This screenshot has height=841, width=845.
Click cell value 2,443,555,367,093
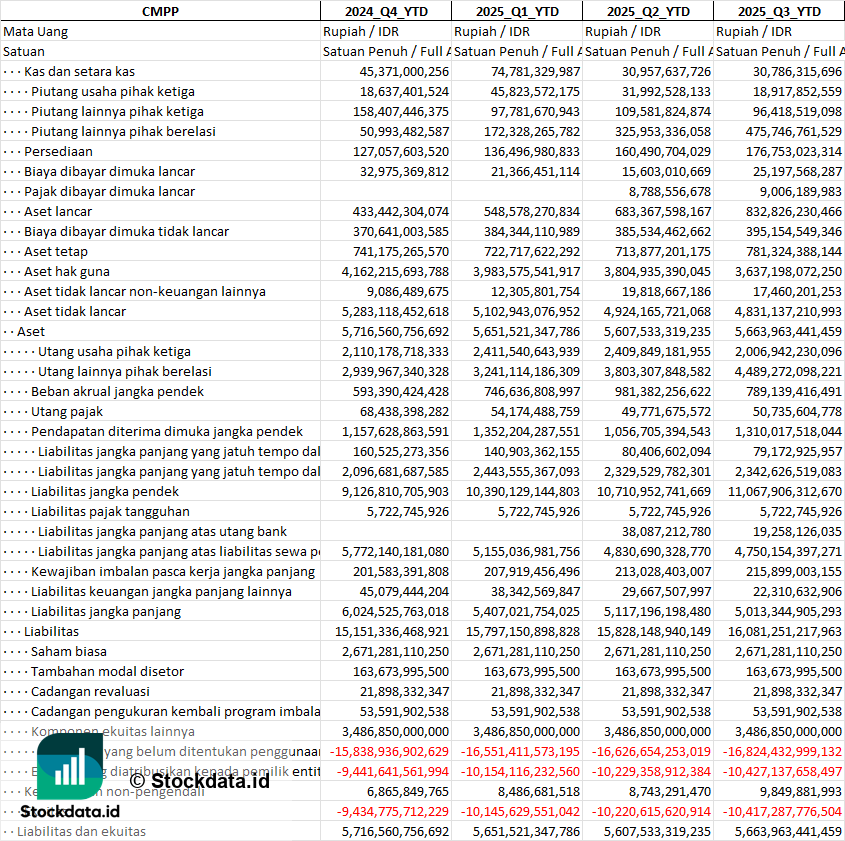(x=527, y=471)
